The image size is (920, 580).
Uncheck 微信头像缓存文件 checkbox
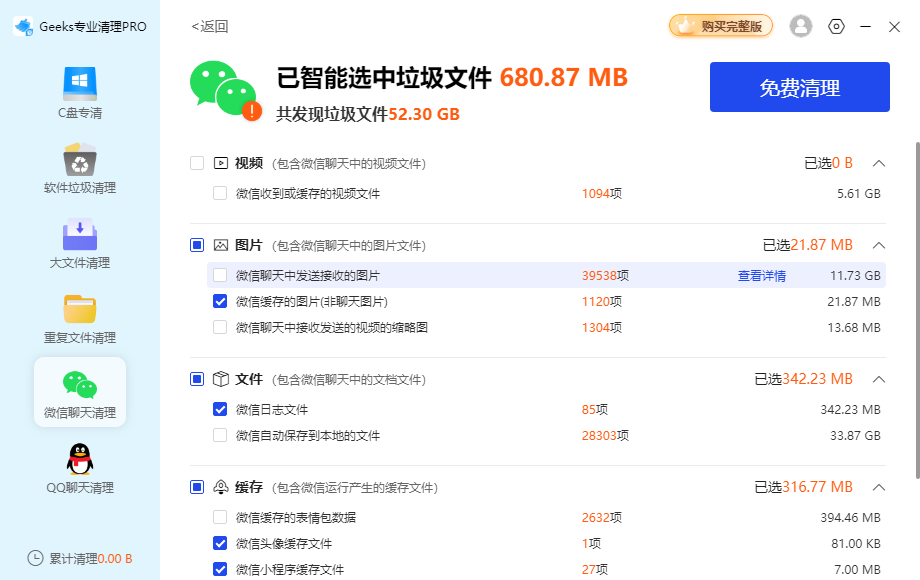click(x=220, y=543)
